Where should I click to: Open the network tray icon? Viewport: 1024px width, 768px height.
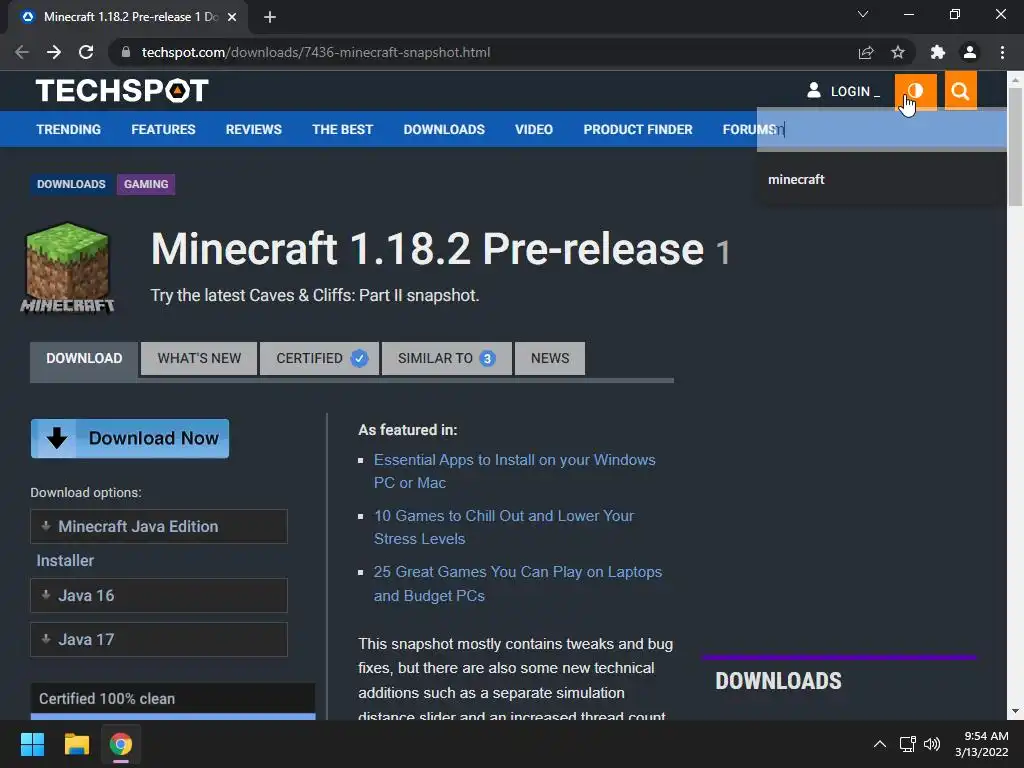click(907, 744)
